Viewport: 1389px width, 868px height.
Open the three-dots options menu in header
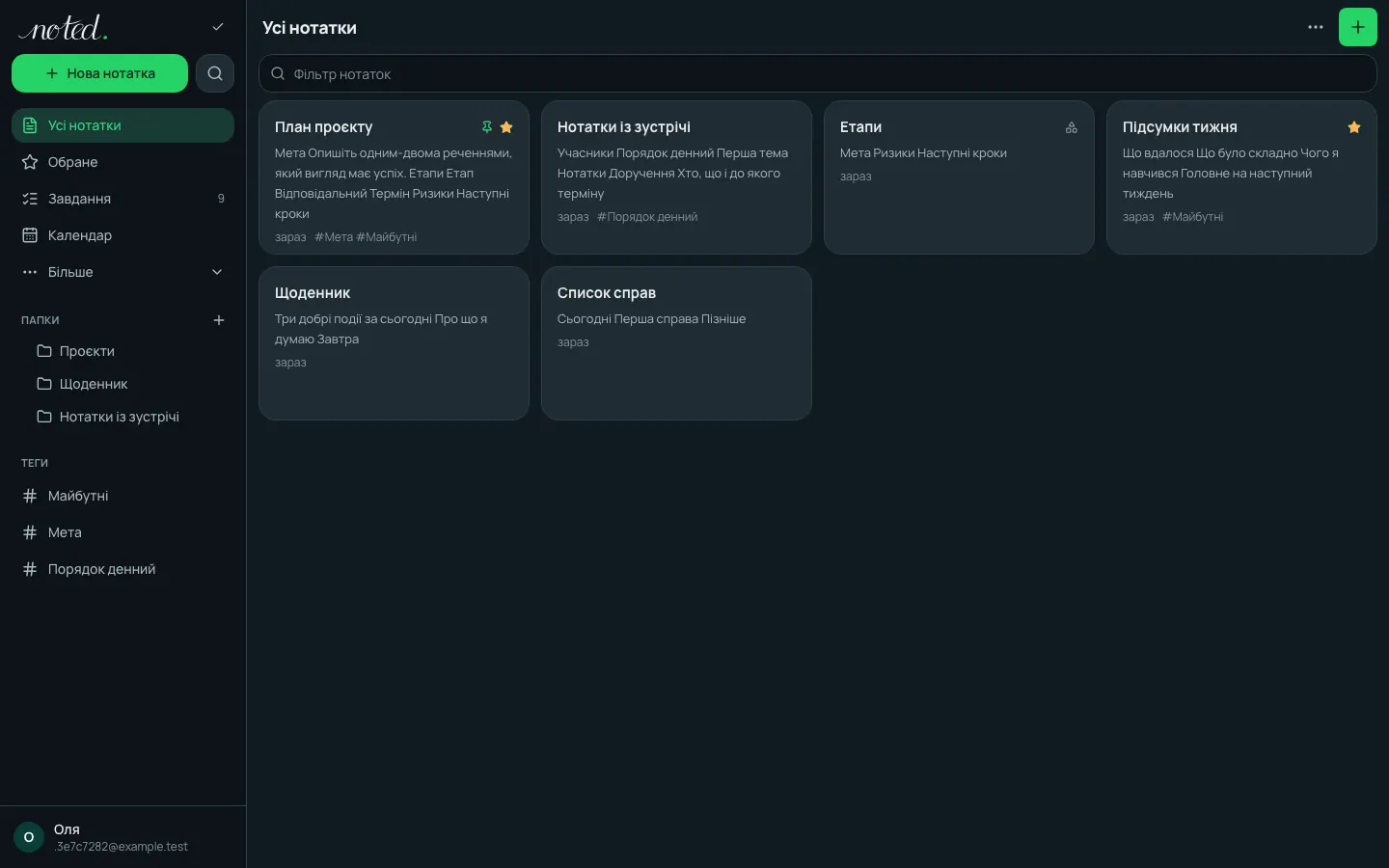pyautogui.click(x=1316, y=27)
